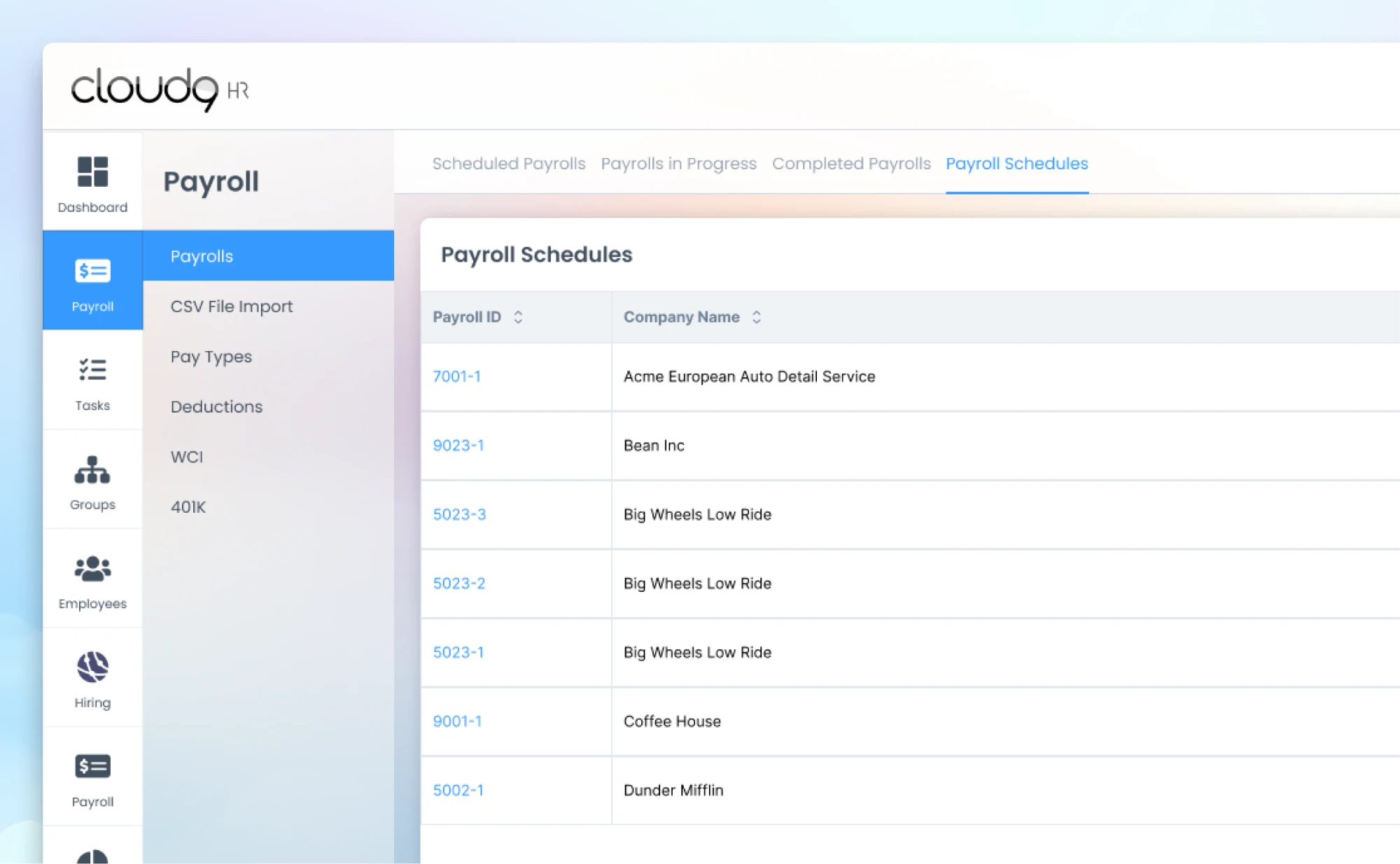Open the Employees people icon

click(x=92, y=569)
